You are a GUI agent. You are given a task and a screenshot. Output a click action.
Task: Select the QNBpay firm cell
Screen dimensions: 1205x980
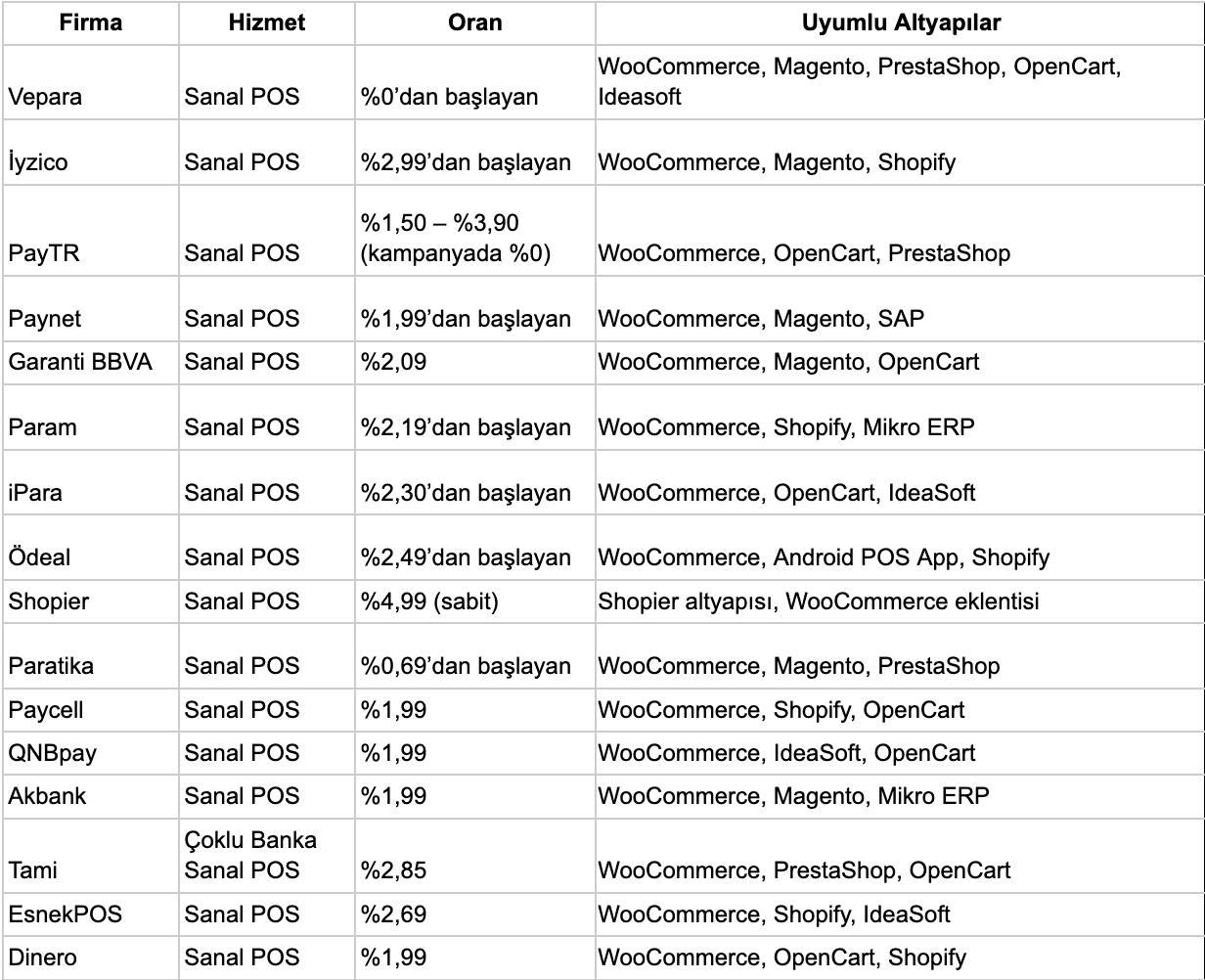53,753
